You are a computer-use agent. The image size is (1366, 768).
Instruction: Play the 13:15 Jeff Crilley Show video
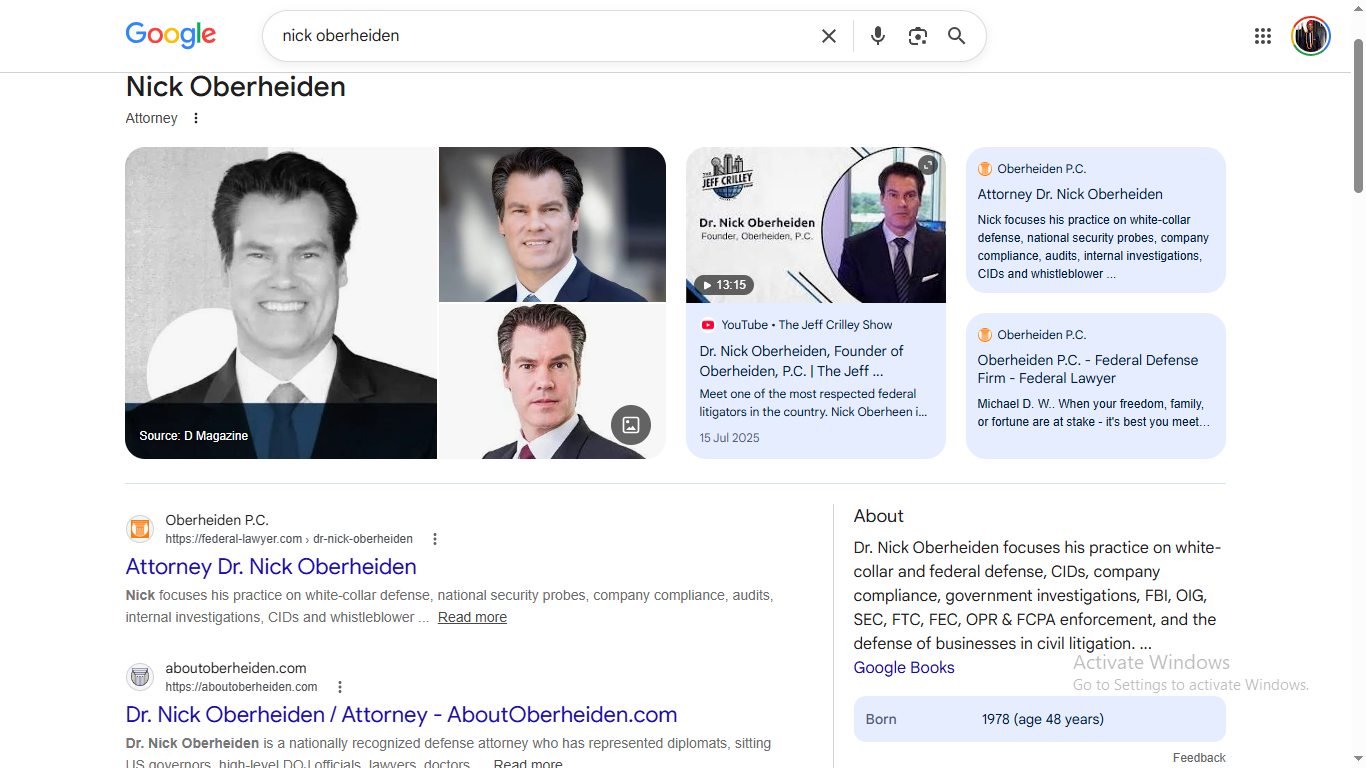pyautogui.click(x=816, y=225)
